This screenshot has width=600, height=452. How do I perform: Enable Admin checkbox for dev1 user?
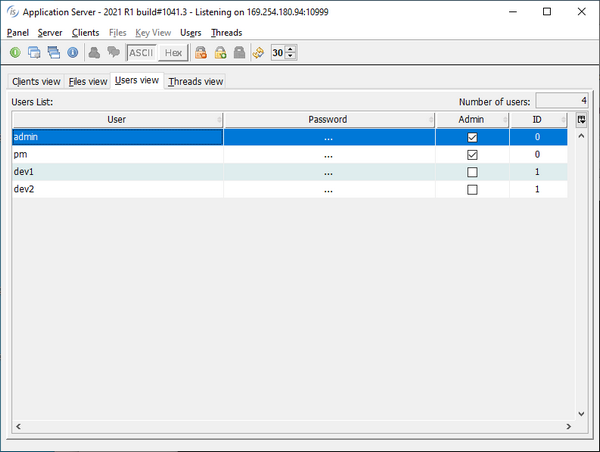pyautogui.click(x=472, y=172)
